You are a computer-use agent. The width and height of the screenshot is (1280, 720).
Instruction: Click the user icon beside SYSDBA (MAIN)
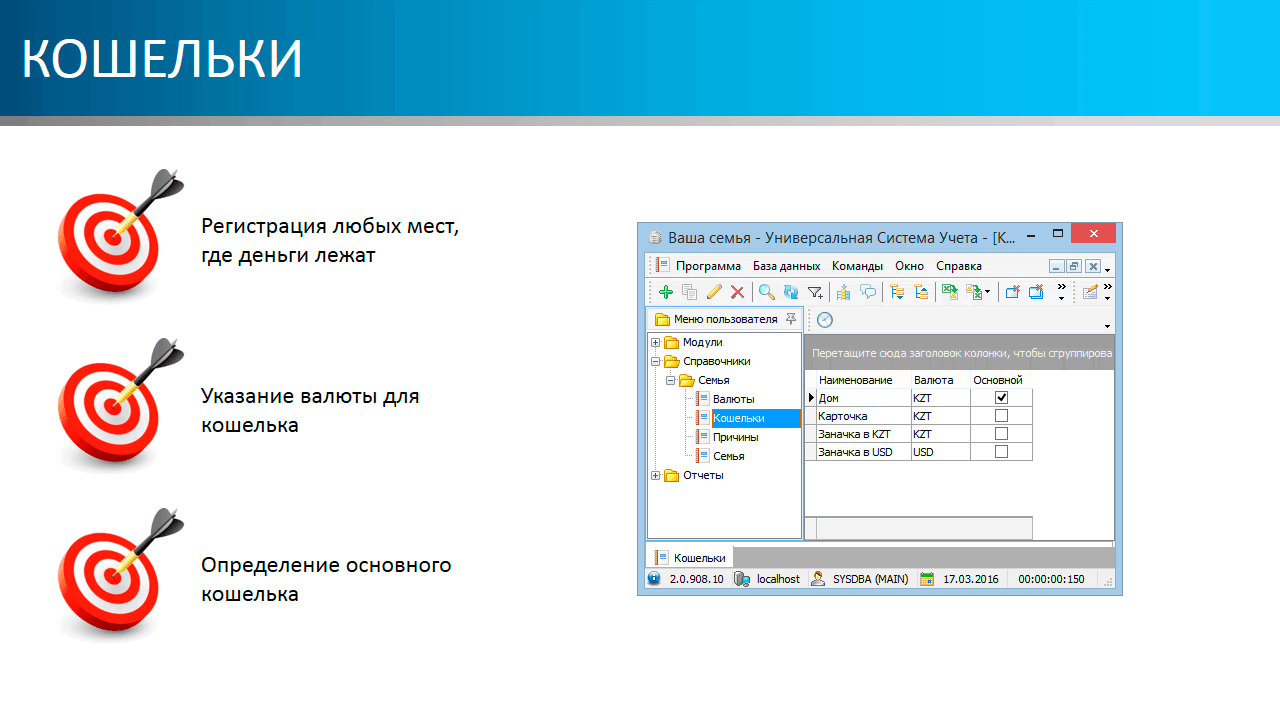pos(818,579)
